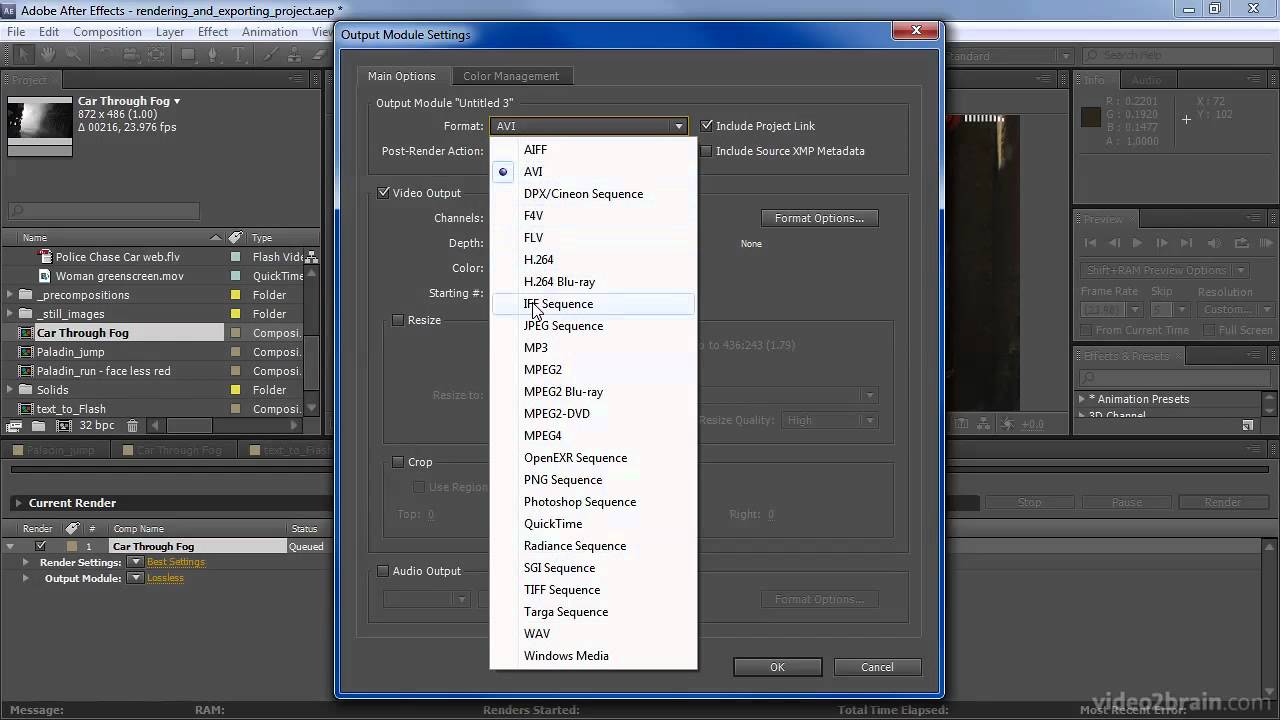This screenshot has width=1280, height=720.
Task: Select the Brush tool
Action: coord(271,55)
